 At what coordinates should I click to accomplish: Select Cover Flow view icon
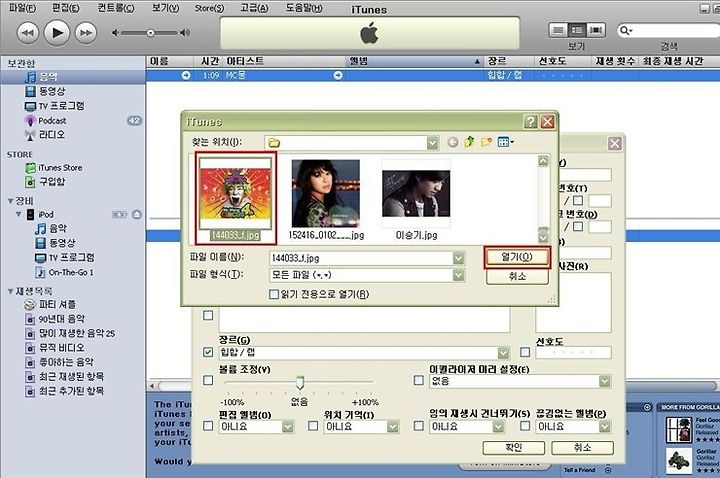point(596,30)
